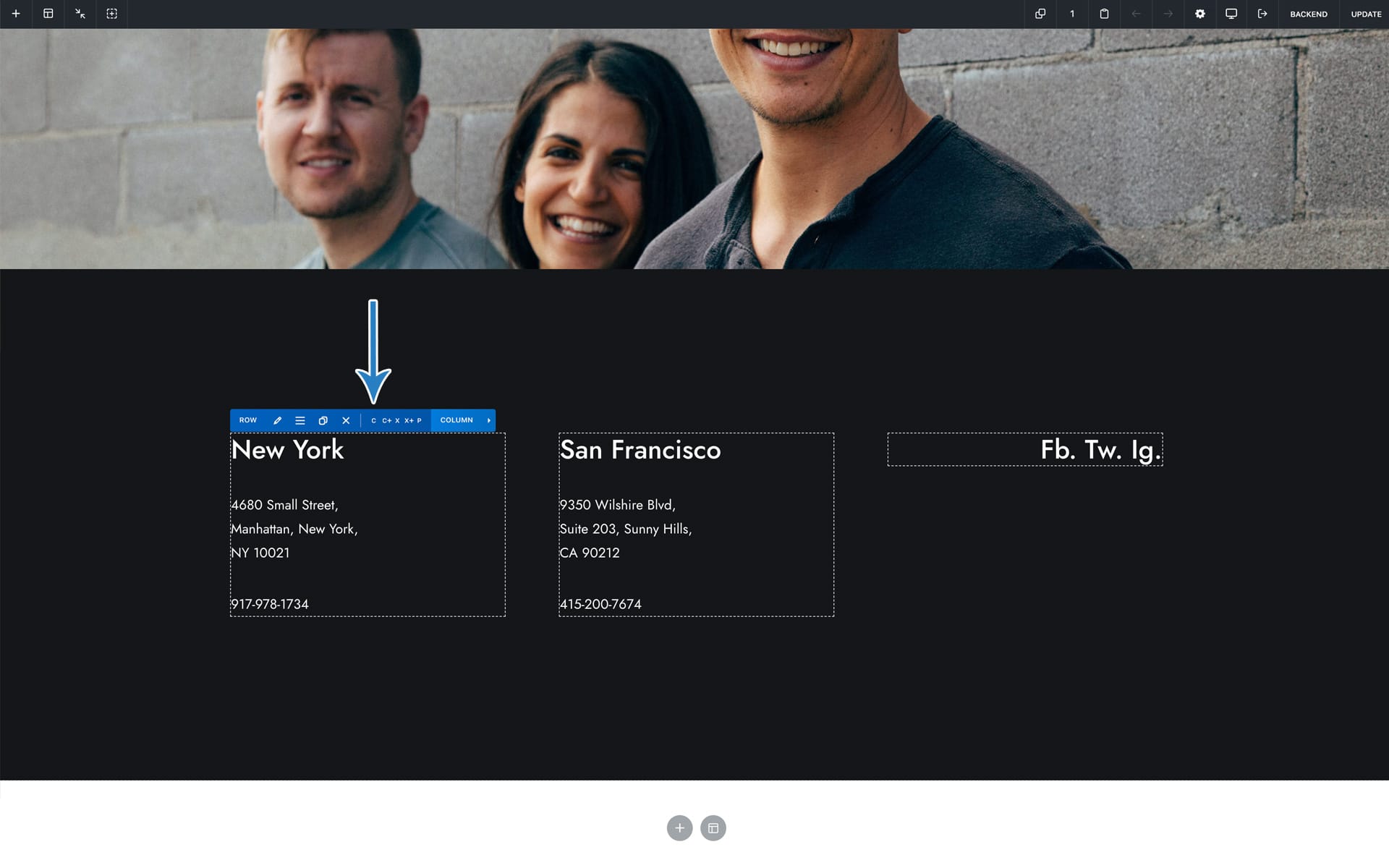Image resolution: width=1389 pixels, height=868 pixels.
Task: Open page settings gear icon
Action: (x=1200, y=14)
